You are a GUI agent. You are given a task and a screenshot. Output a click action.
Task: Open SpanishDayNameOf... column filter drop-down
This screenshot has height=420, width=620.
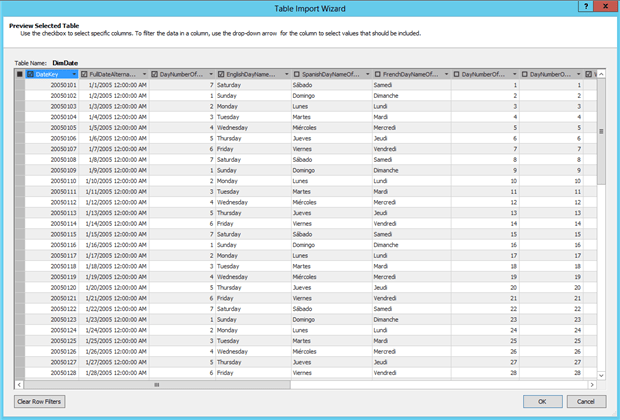[x=367, y=74]
